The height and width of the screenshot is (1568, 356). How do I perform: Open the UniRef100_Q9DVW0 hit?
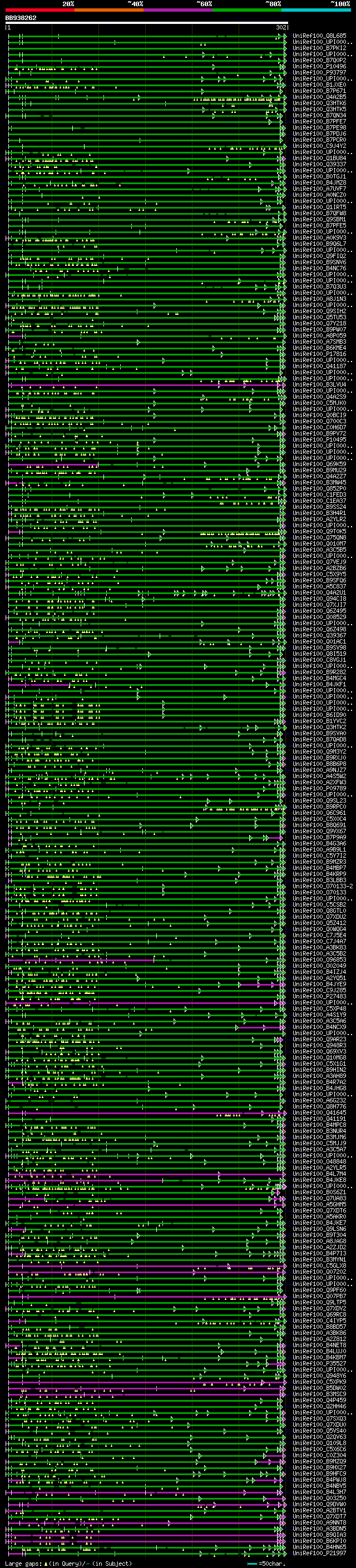pos(319,1504)
